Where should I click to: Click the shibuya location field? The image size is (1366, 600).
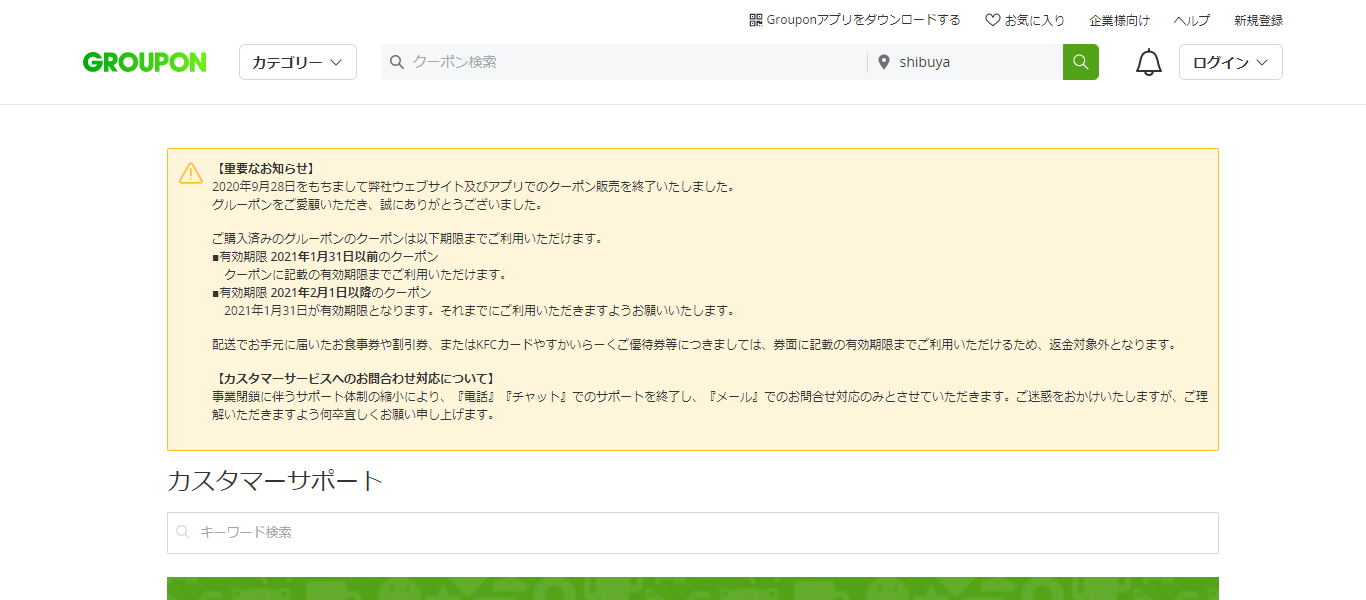965,62
